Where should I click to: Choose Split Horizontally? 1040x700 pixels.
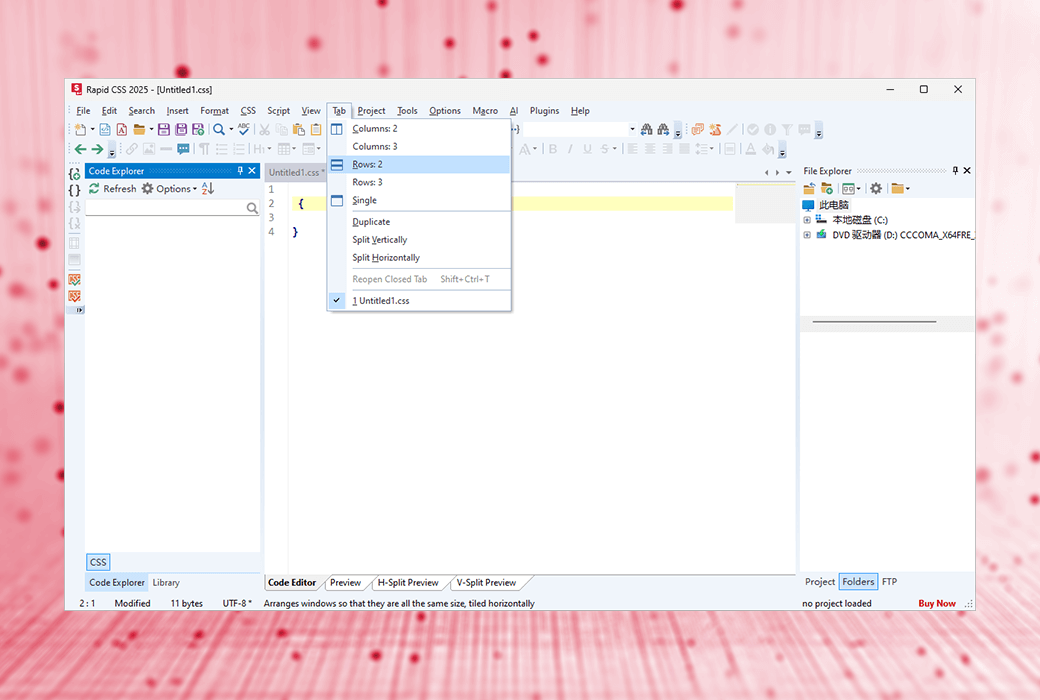pos(419,257)
